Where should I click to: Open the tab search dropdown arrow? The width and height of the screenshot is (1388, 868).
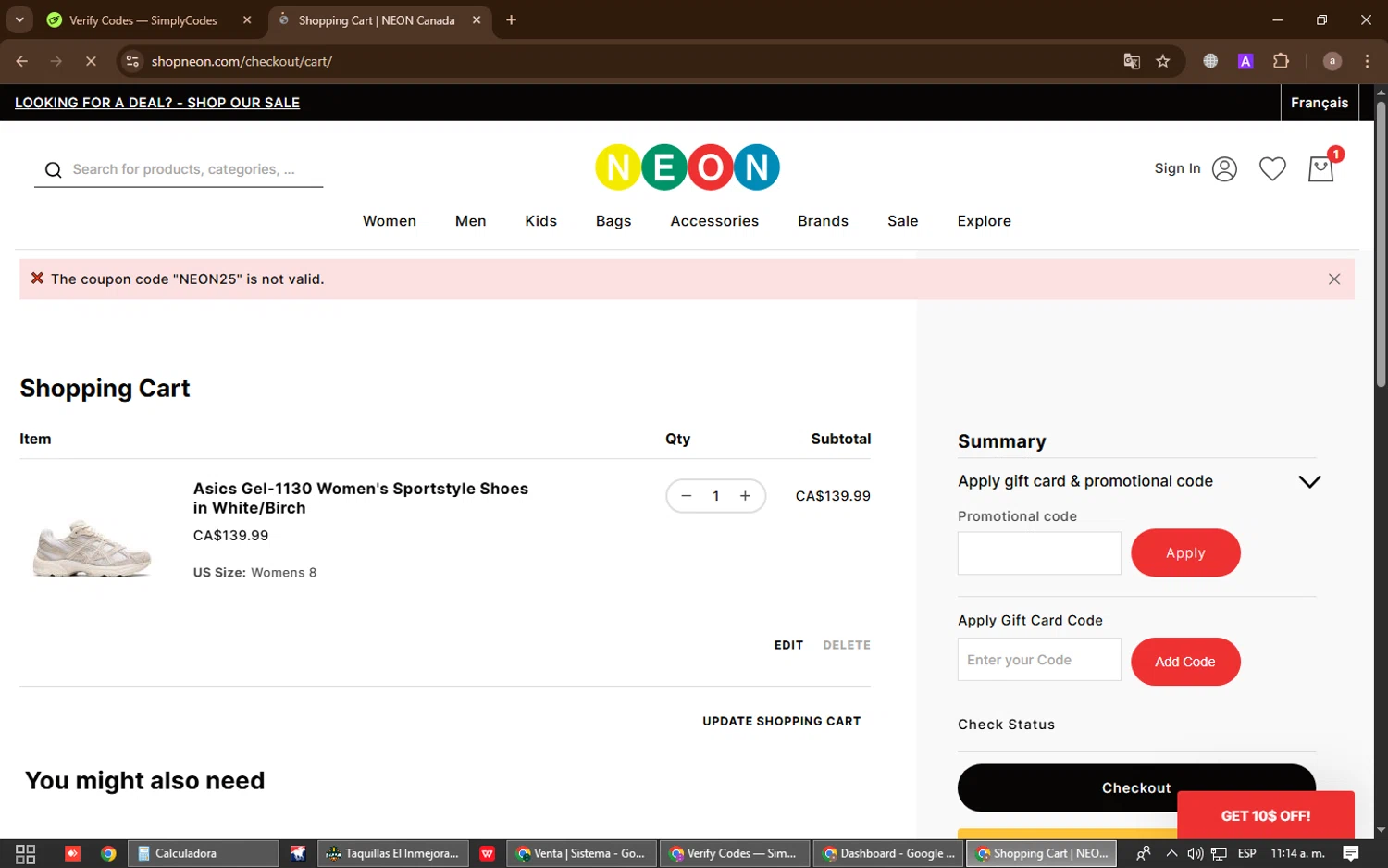(19, 19)
